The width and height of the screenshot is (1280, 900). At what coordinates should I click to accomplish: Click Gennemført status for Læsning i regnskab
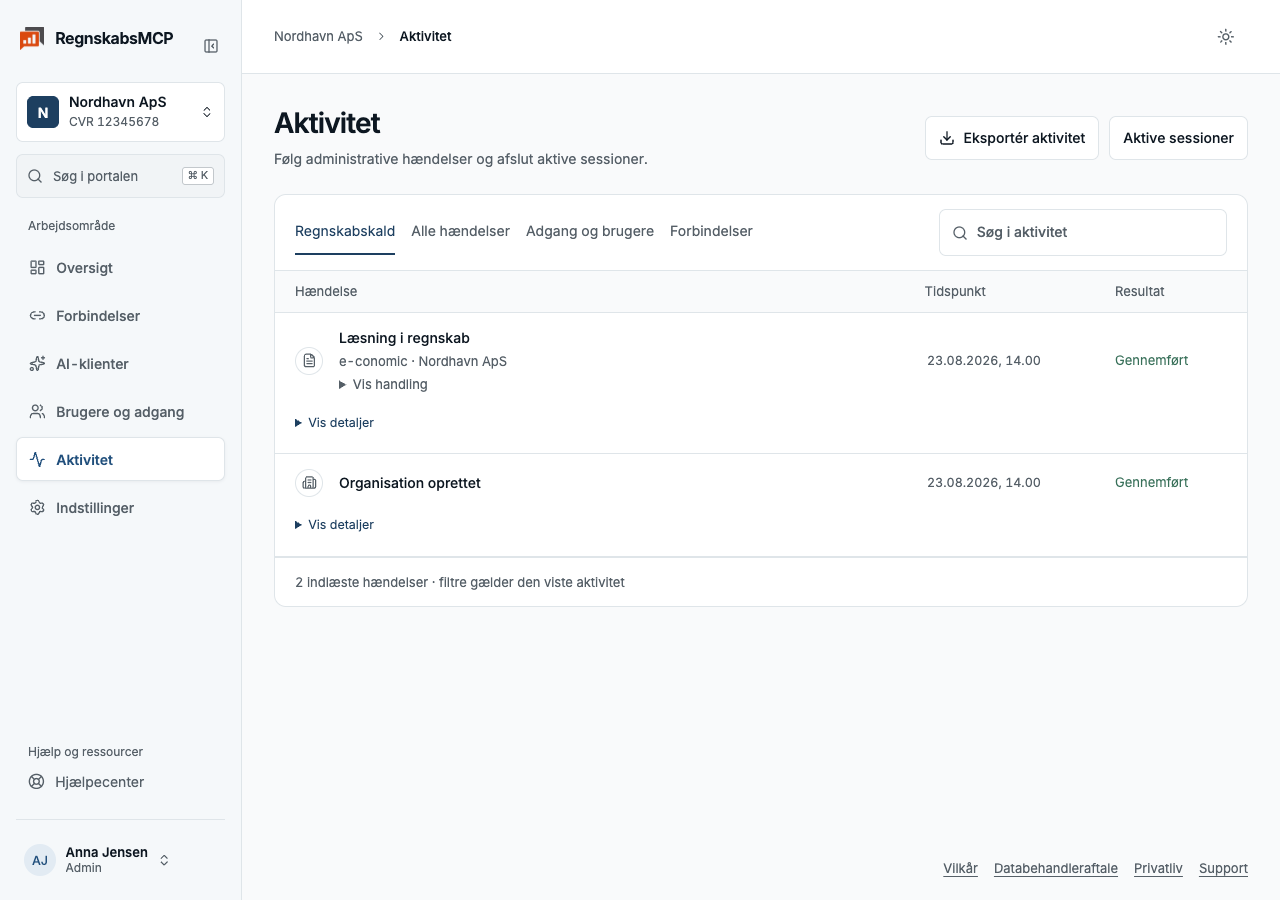[1152, 360]
